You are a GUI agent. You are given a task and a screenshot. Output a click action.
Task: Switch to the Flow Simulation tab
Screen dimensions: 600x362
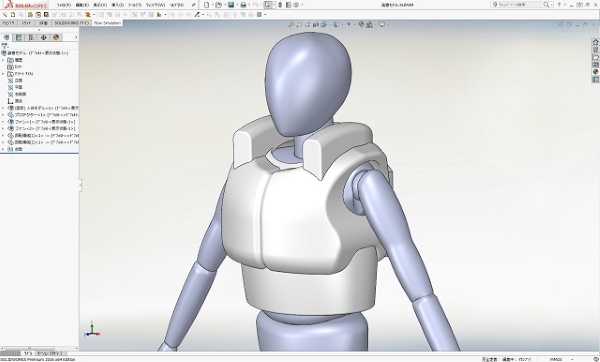click(107, 23)
